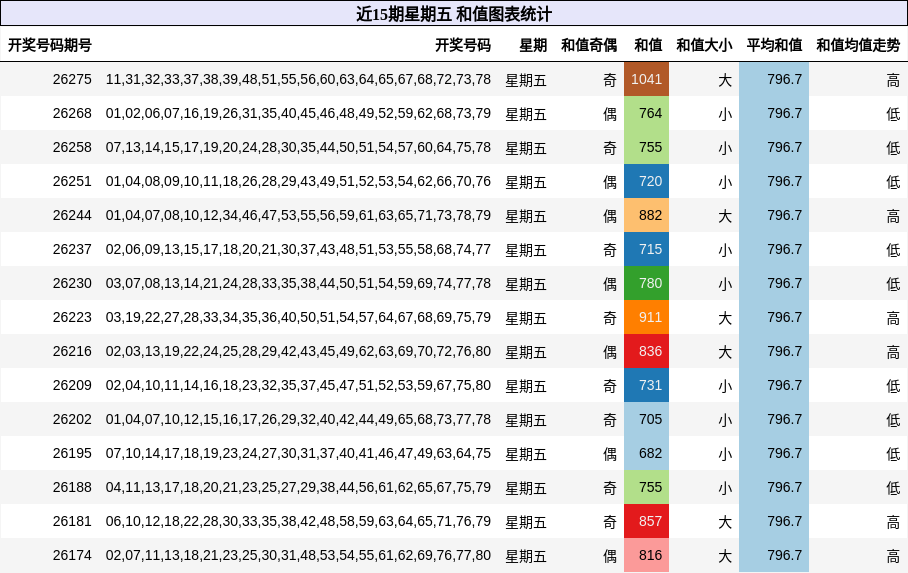The height and width of the screenshot is (573, 908).
Task: Select the brown 1041 sum cell
Action: 646,79
